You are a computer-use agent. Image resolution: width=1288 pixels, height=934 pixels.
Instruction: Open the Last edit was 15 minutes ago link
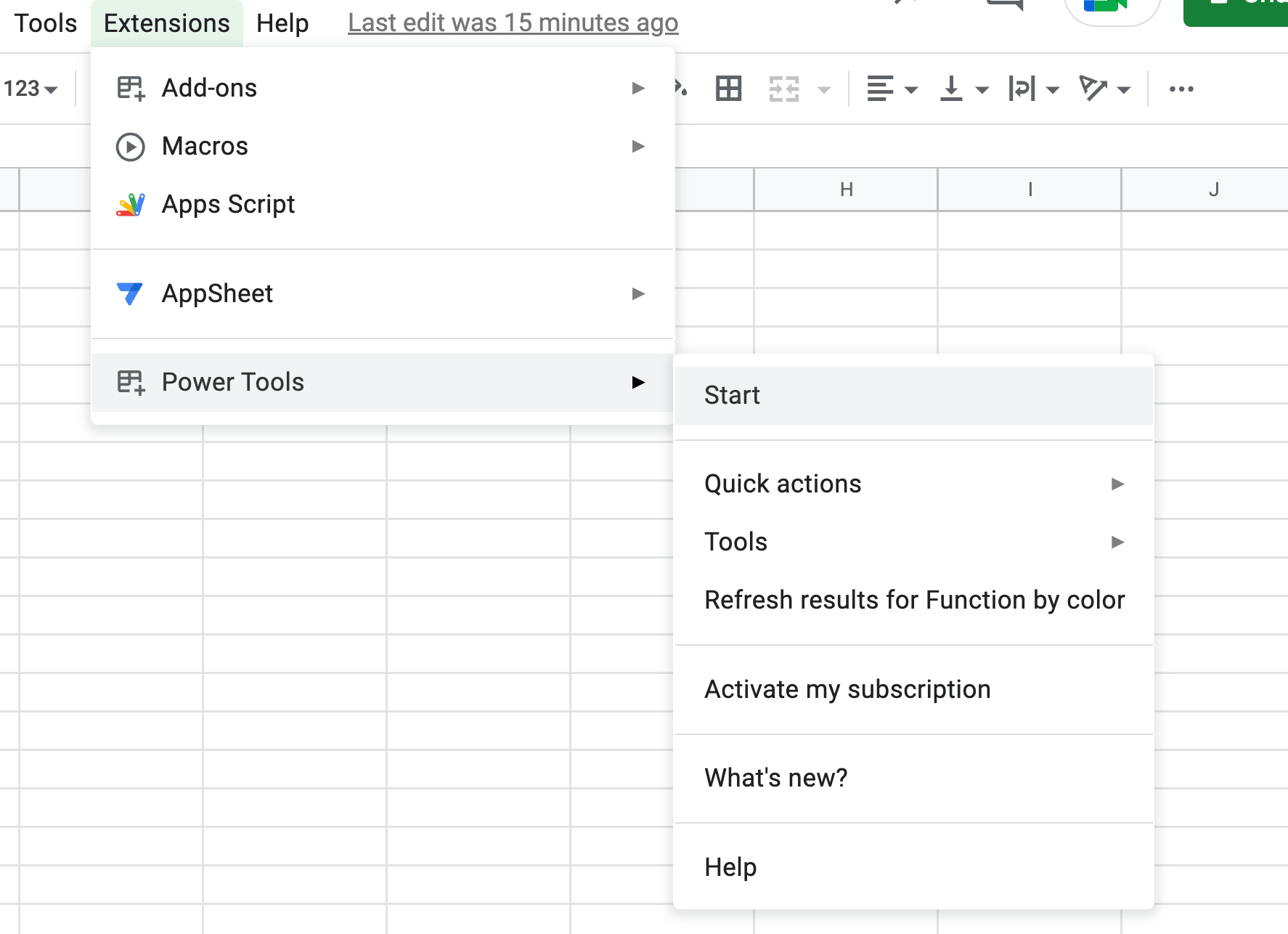(513, 23)
